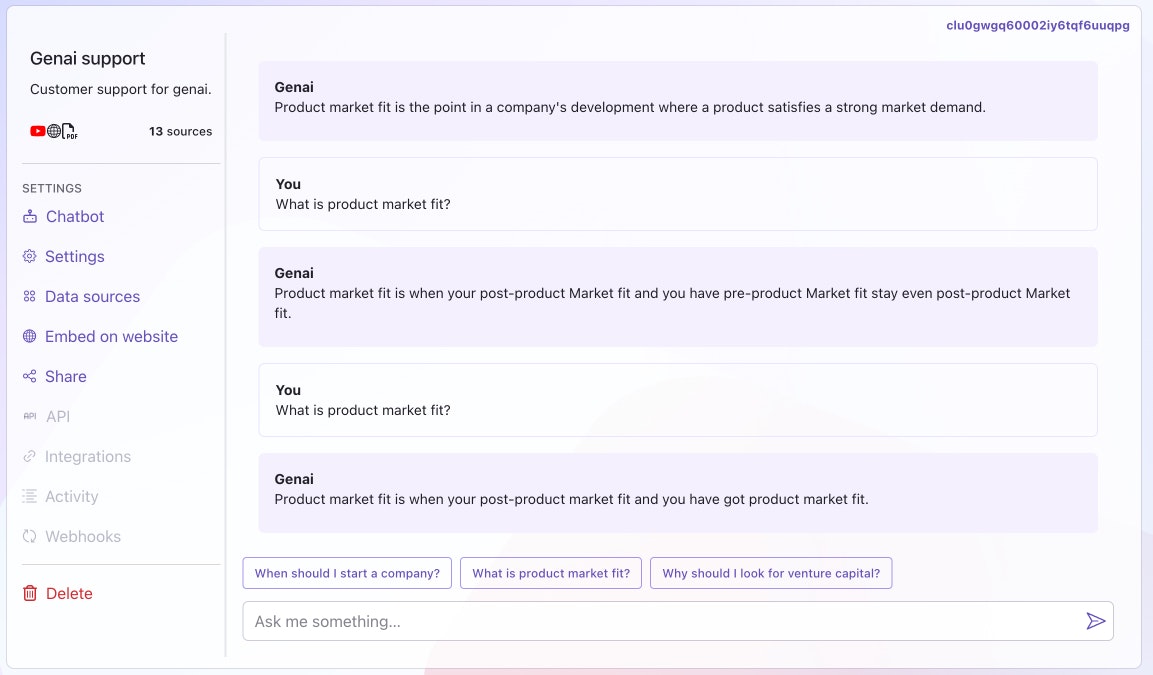The width and height of the screenshot is (1153, 675).
Task: Click the Chatbot robot icon
Action: (x=30, y=216)
